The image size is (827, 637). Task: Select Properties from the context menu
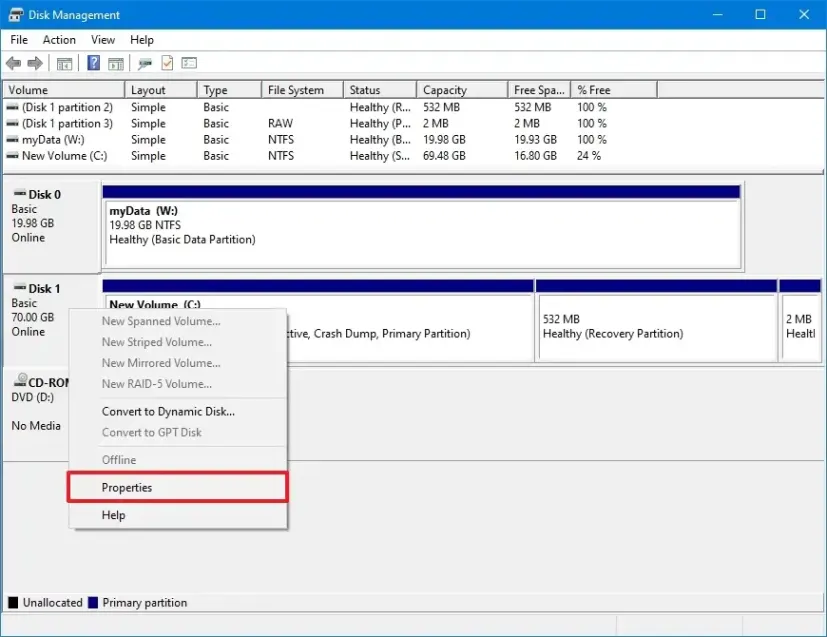click(x=128, y=487)
